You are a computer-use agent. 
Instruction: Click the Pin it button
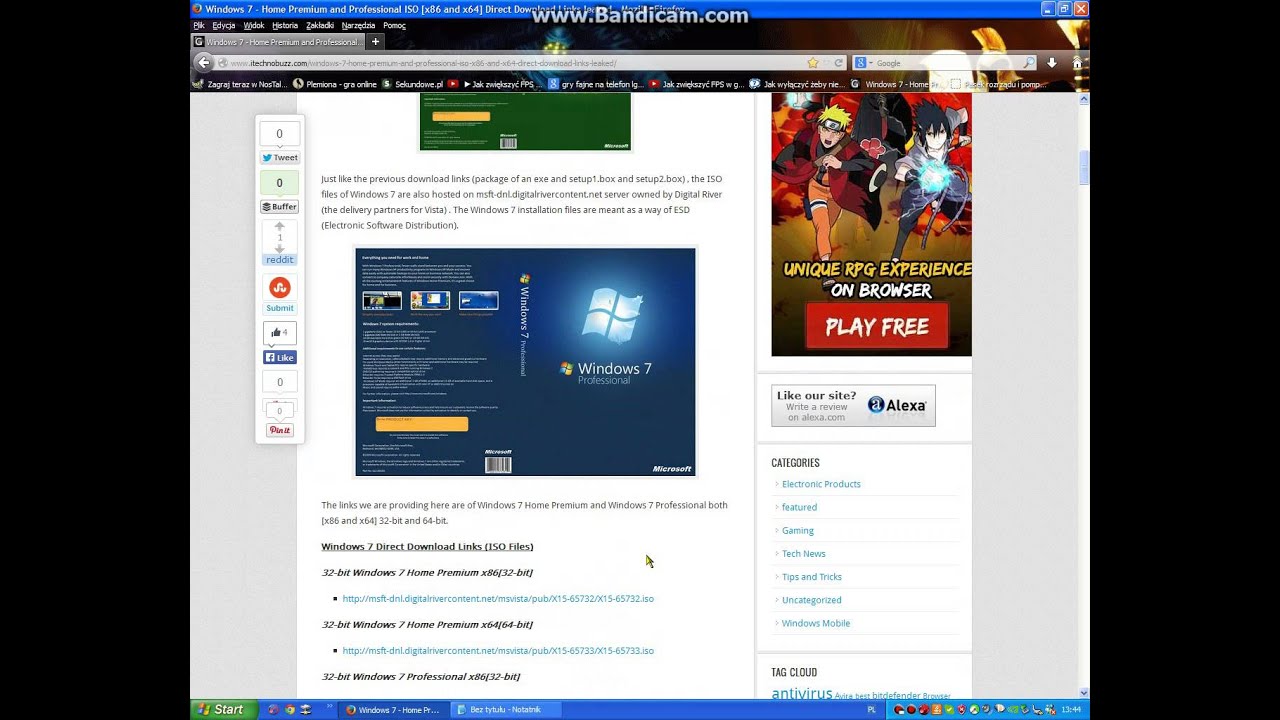click(280, 430)
